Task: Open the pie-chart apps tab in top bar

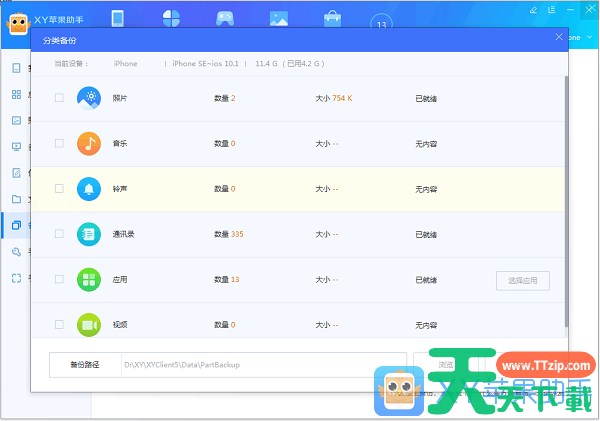Action: pos(171,18)
